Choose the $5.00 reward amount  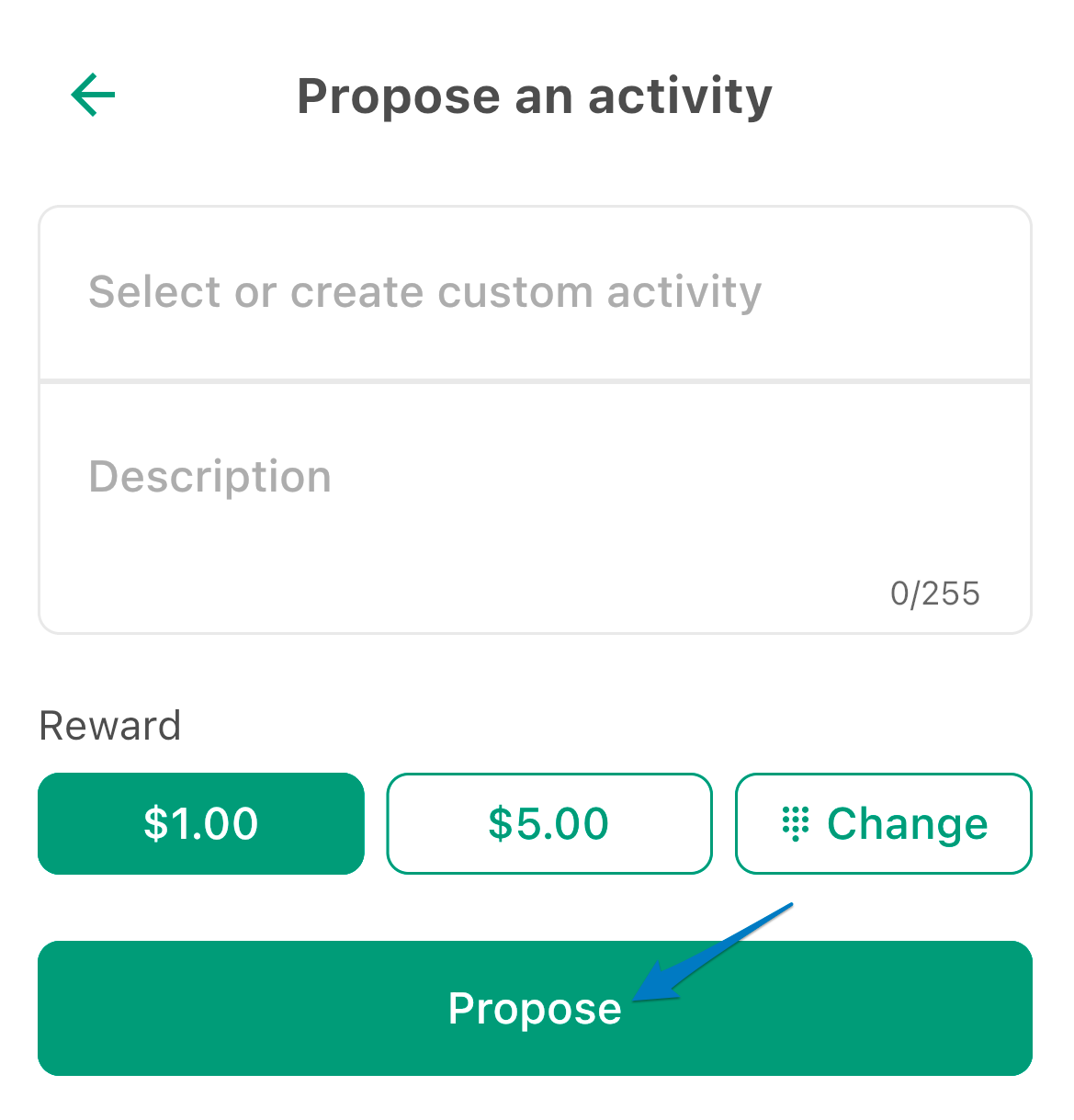coord(549,823)
